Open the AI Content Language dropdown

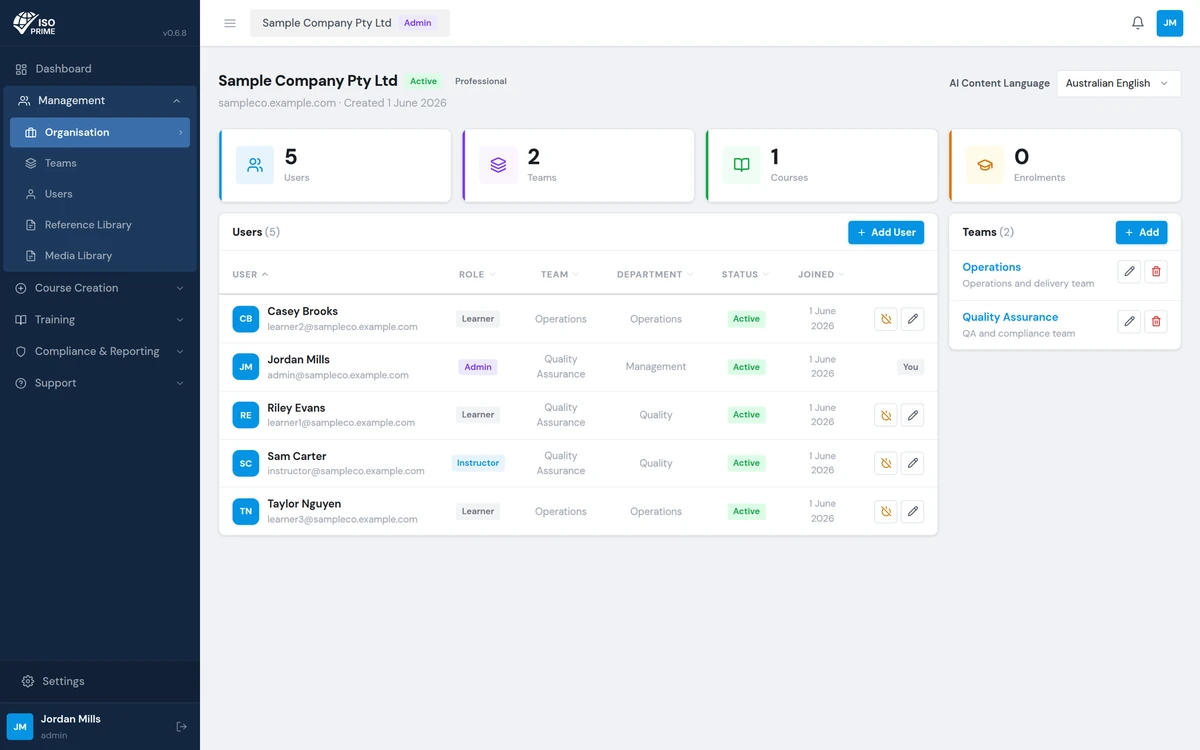[x=1119, y=83]
